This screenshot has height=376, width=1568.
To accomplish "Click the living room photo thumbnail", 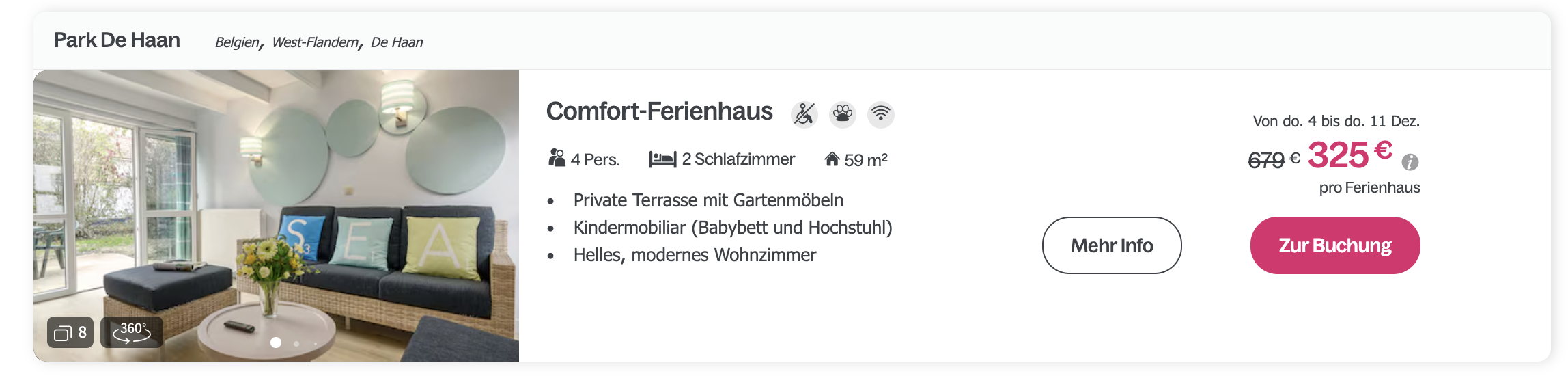I will pyautogui.click(x=276, y=215).
